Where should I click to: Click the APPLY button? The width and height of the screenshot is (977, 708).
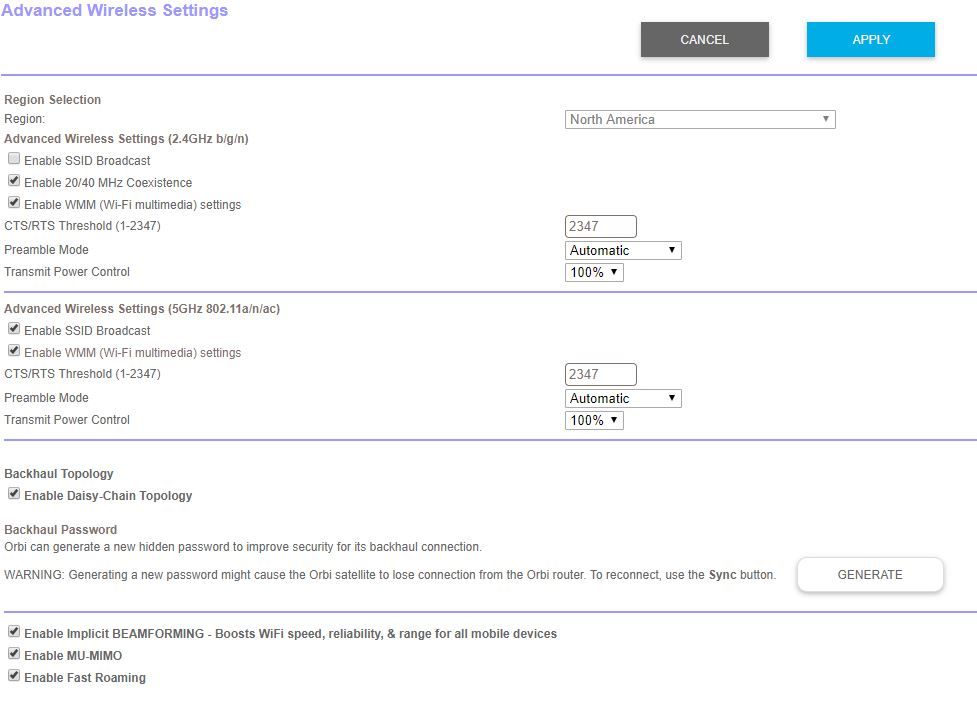pos(870,40)
